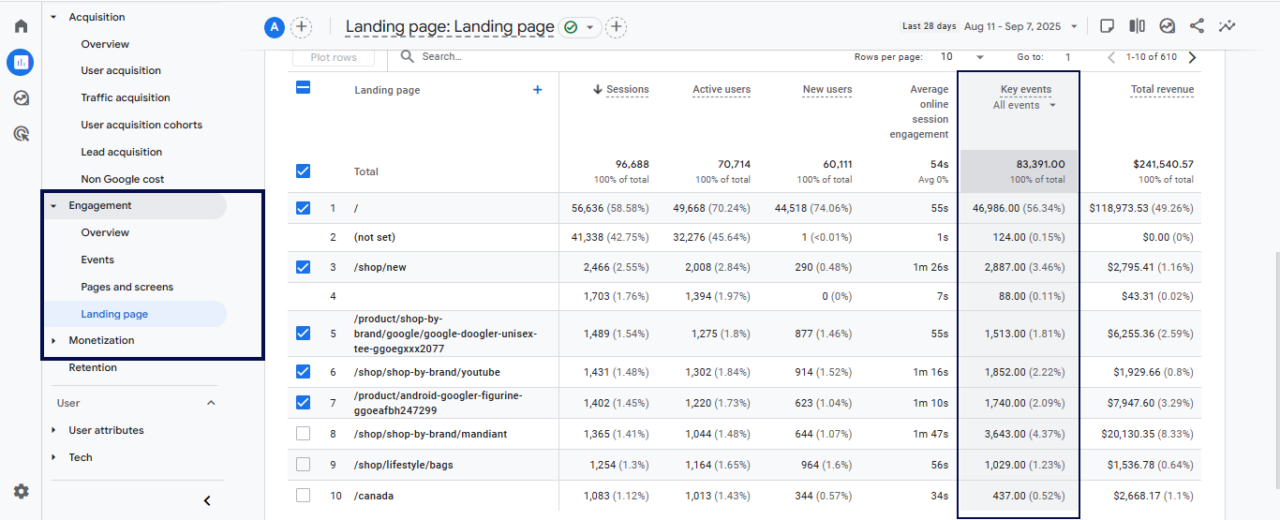Deselect all rows header checkbox
Image resolution: width=1280 pixels, height=520 pixels.
tap(303, 88)
